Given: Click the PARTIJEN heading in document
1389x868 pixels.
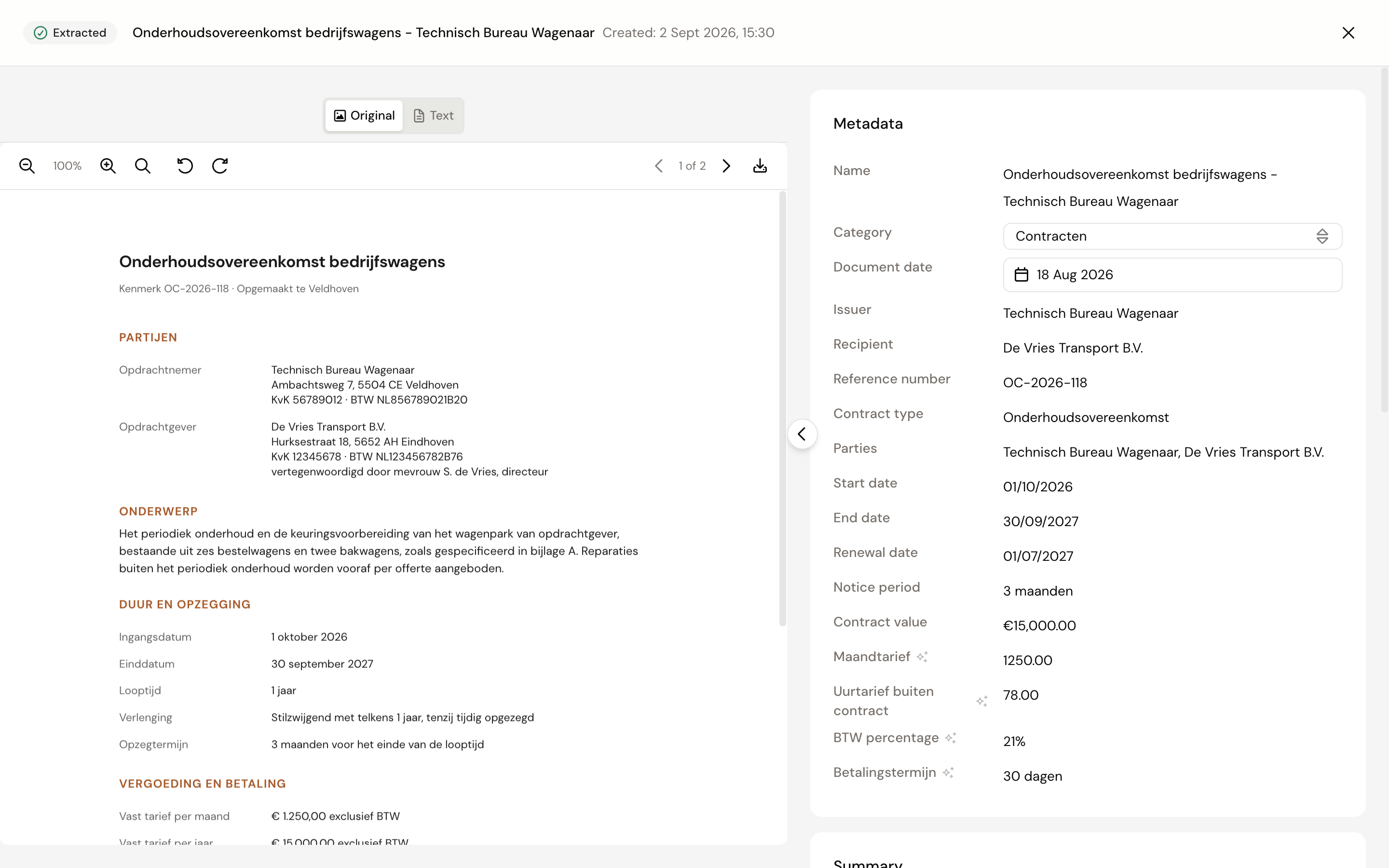Looking at the screenshot, I should (148, 338).
